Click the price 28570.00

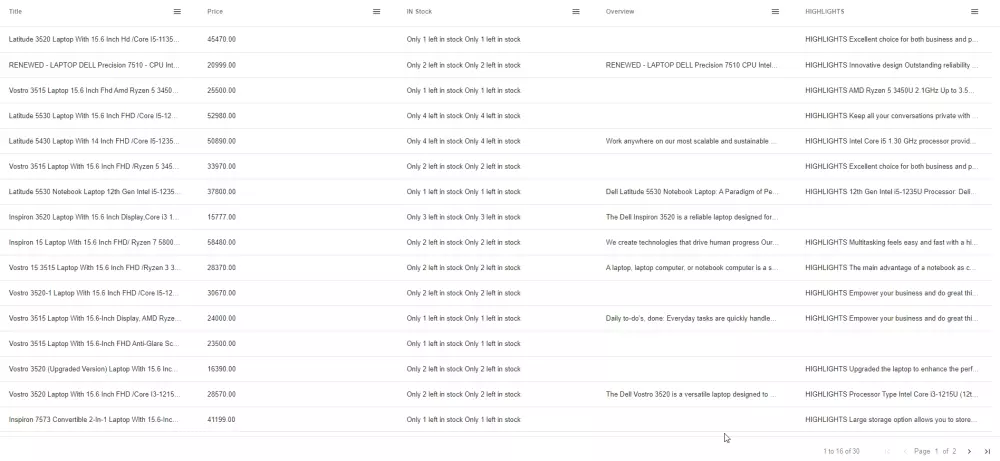[221, 395]
